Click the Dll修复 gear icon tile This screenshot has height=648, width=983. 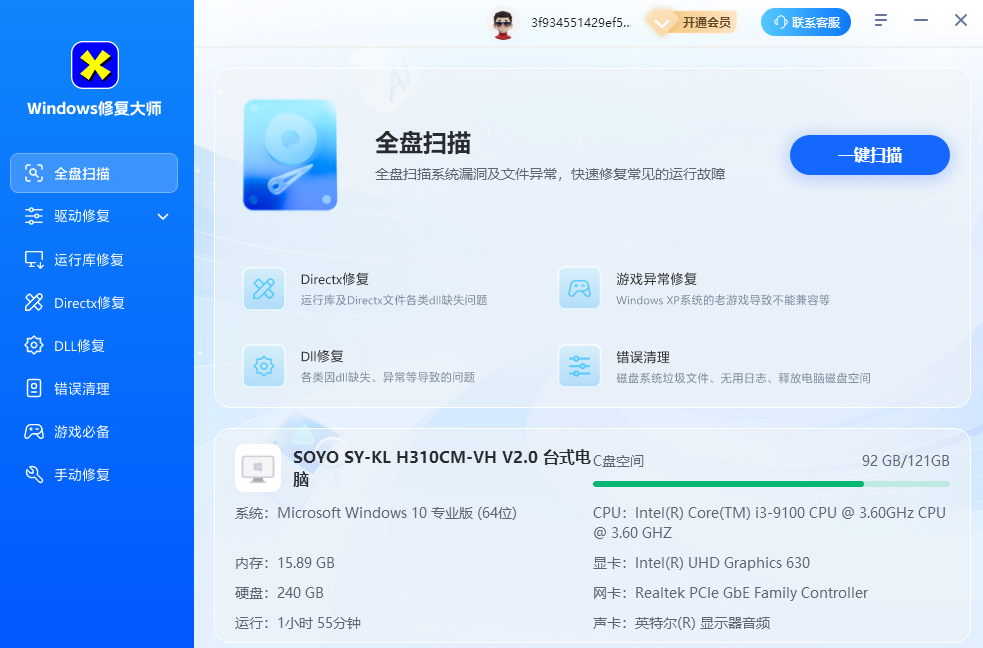click(264, 366)
